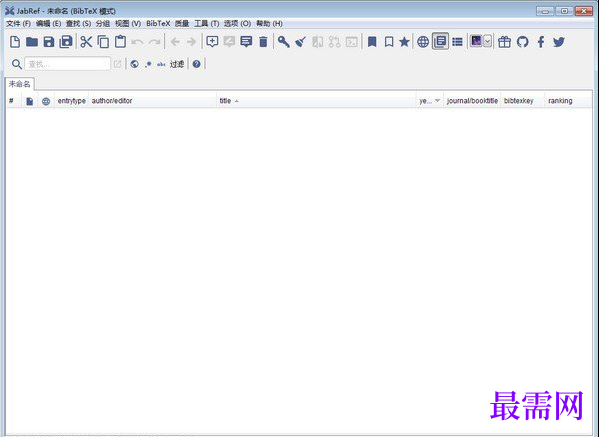The height and width of the screenshot is (437, 602).
Task: Open the 帮助 (H) menu
Action: pos(270,24)
